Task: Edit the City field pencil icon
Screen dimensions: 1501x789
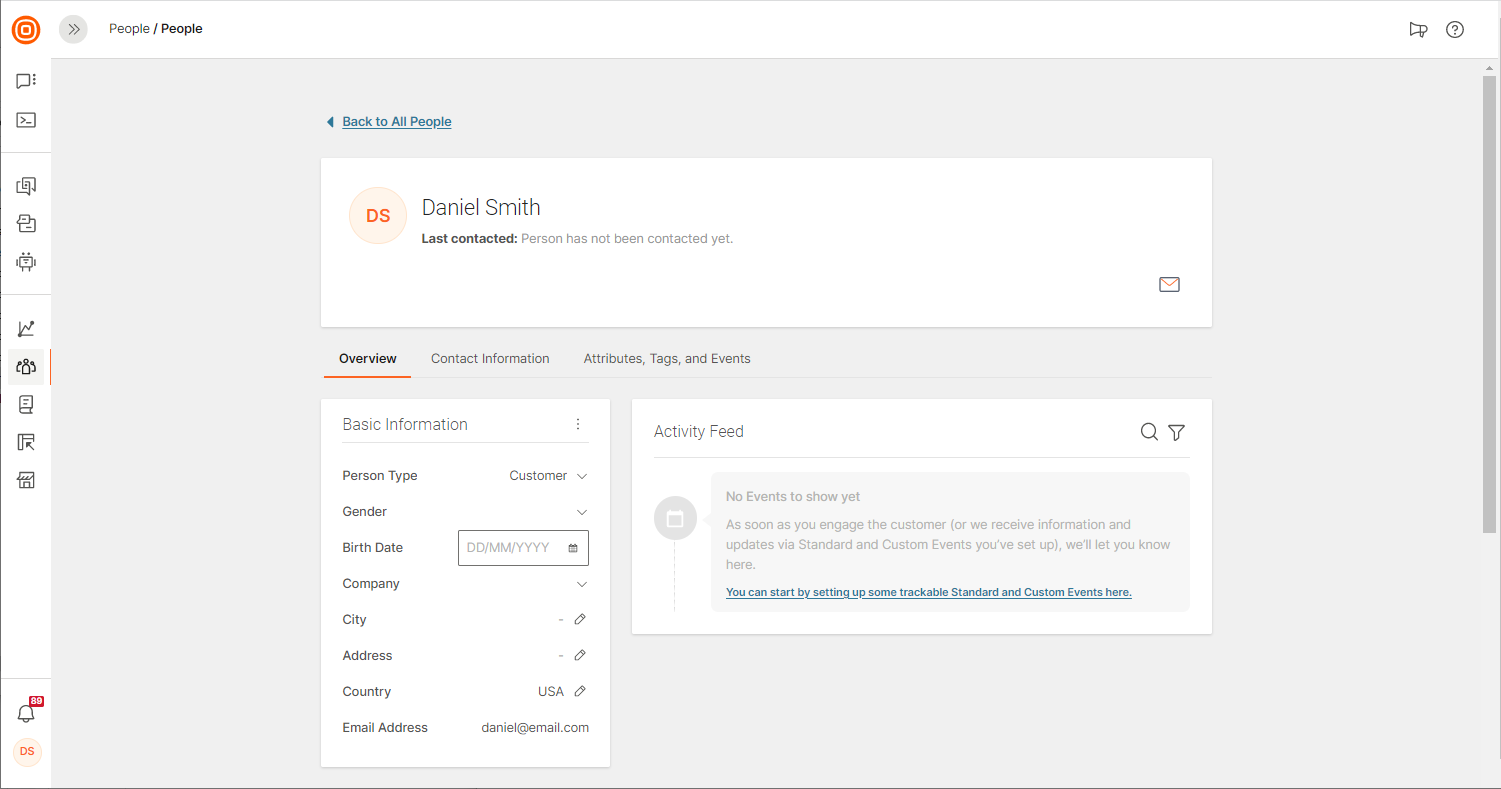Action: (580, 620)
